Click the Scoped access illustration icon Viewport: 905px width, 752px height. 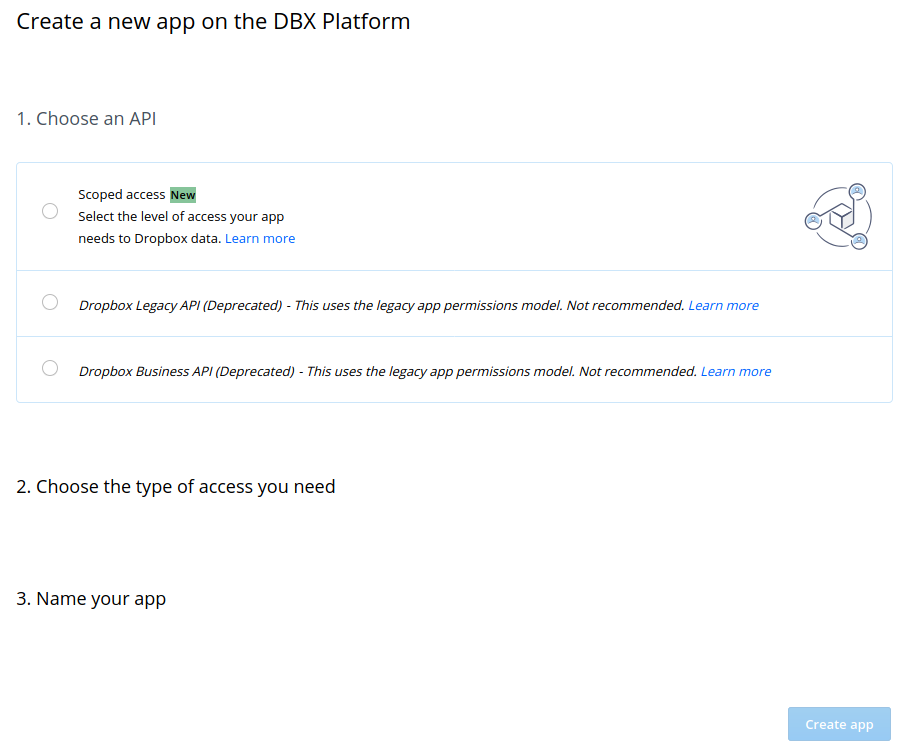tap(838, 215)
